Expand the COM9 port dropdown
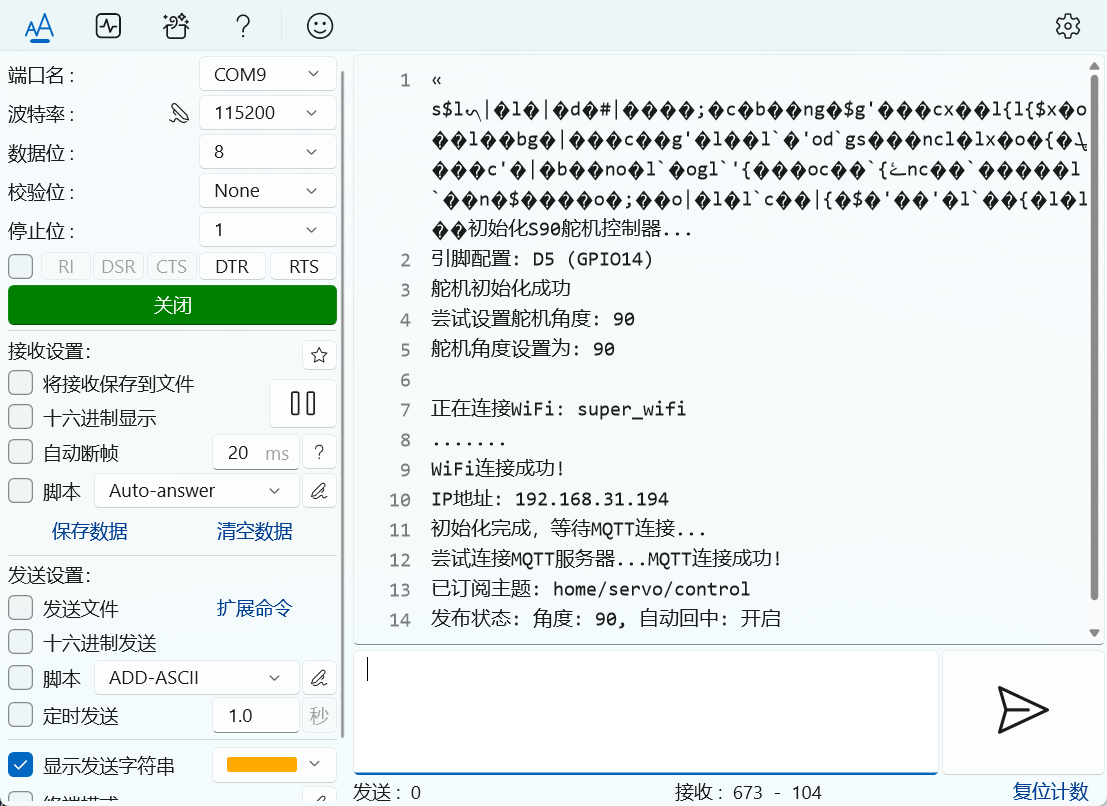The width and height of the screenshot is (1107, 806). tap(268, 74)
